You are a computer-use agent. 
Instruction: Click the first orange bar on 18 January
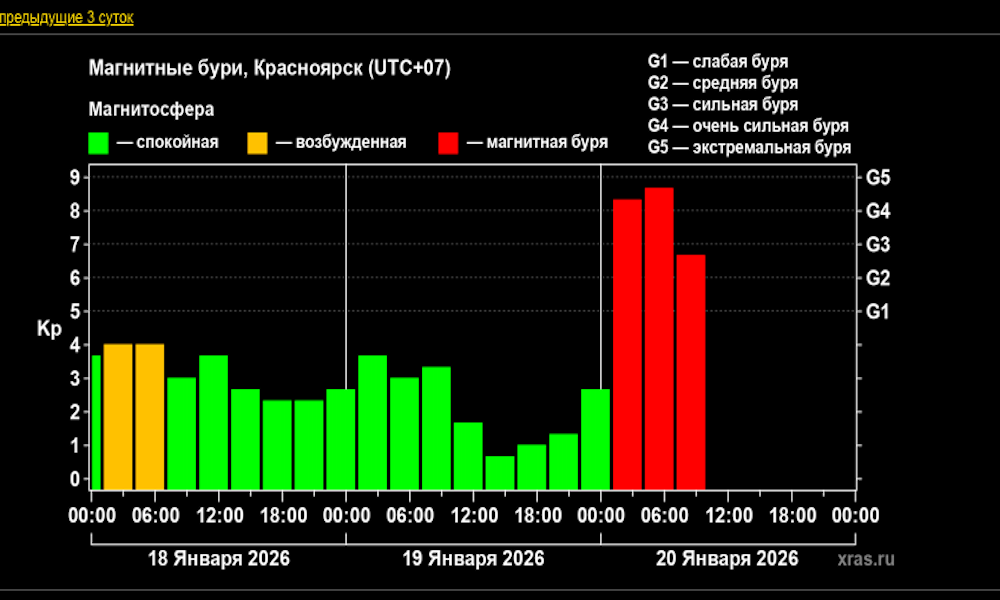pos(118,415)
